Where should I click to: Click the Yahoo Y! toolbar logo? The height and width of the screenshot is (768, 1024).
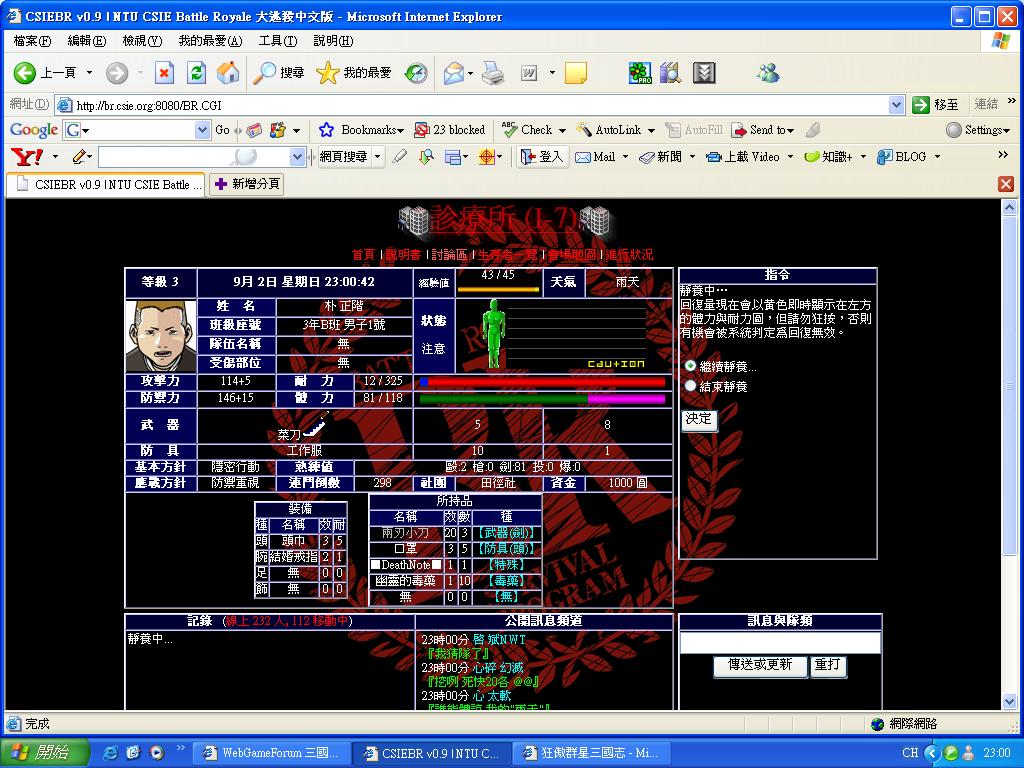coord(27,157)
